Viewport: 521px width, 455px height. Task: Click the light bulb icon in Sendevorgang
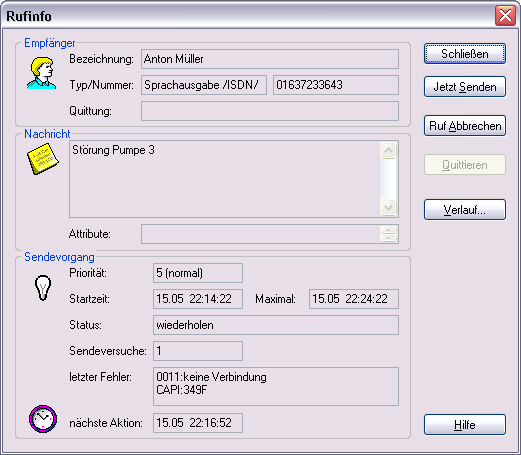click(x=43, y=288)
